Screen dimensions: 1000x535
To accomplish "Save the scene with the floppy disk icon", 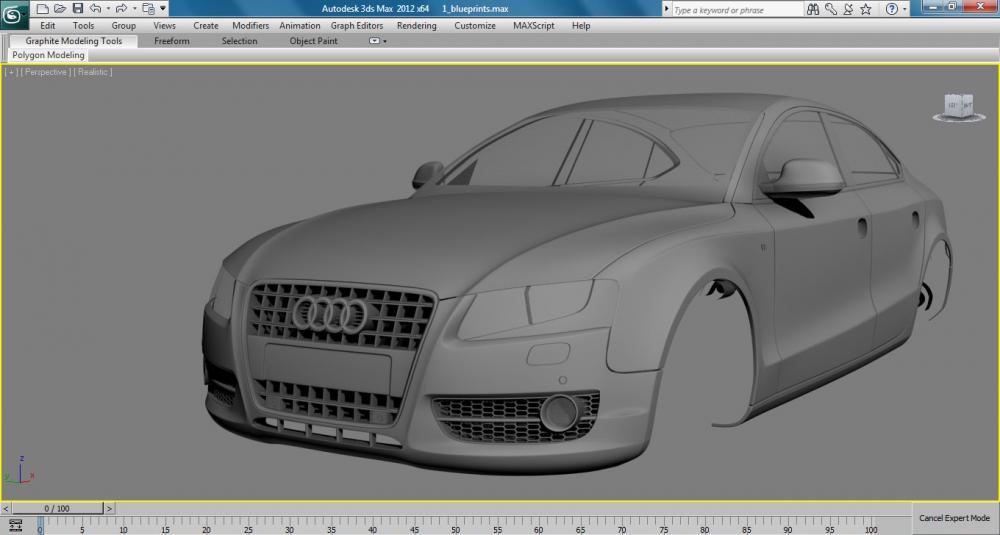I will 78,8.
